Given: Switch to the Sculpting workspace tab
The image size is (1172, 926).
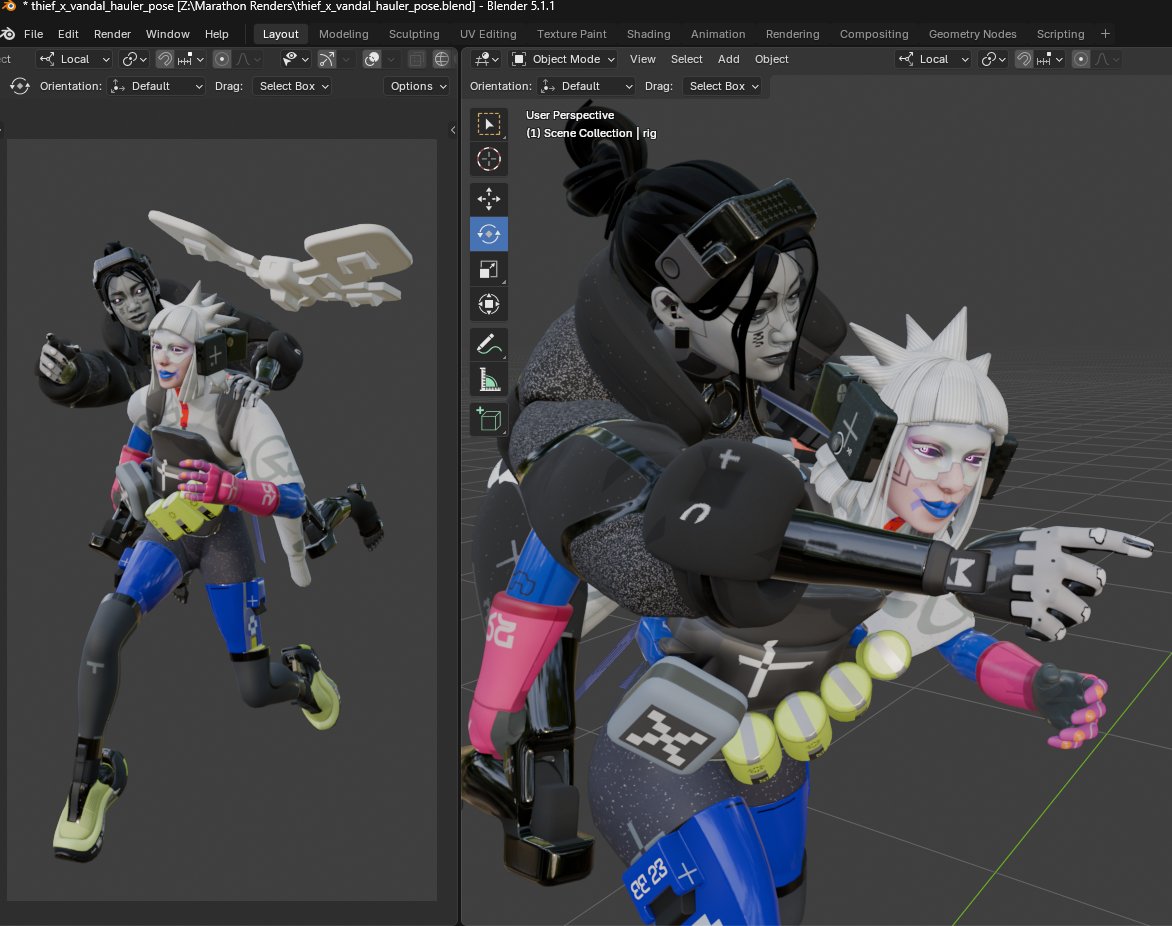Looking at the screenshot, I should pyautogui.click(x=414, y=34).
